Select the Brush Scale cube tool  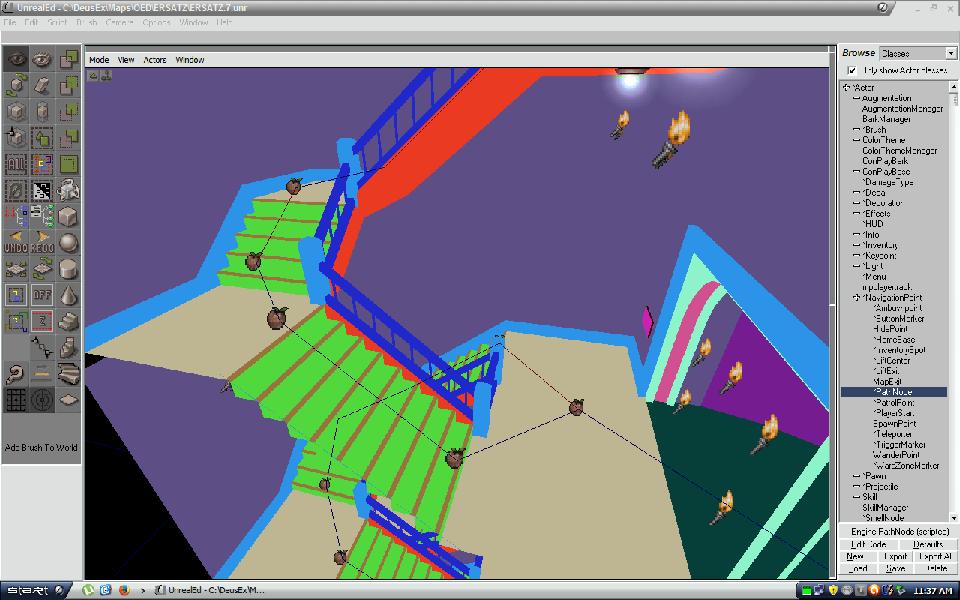click(16, 111)
